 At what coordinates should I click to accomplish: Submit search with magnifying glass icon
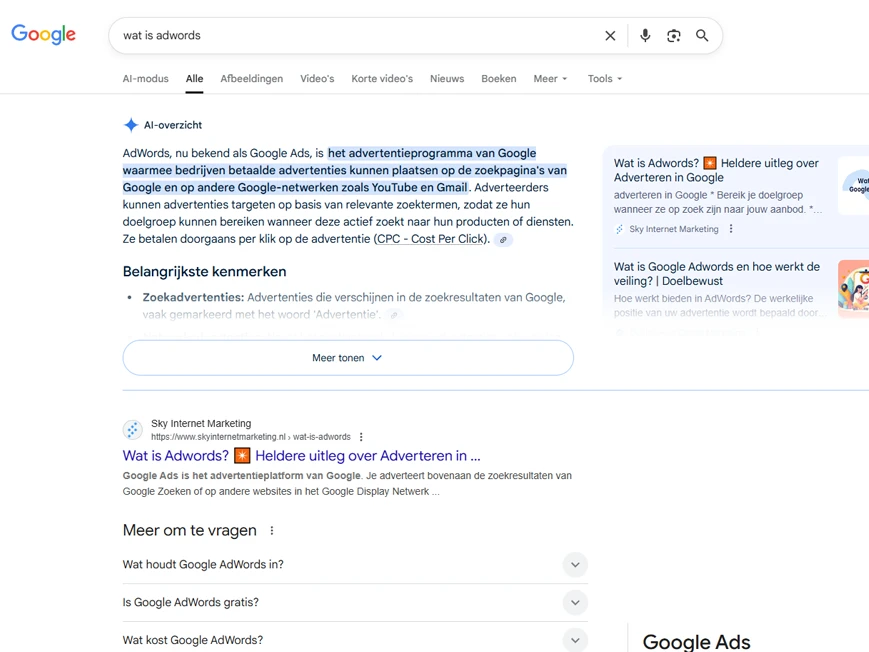tap(702, 35)
